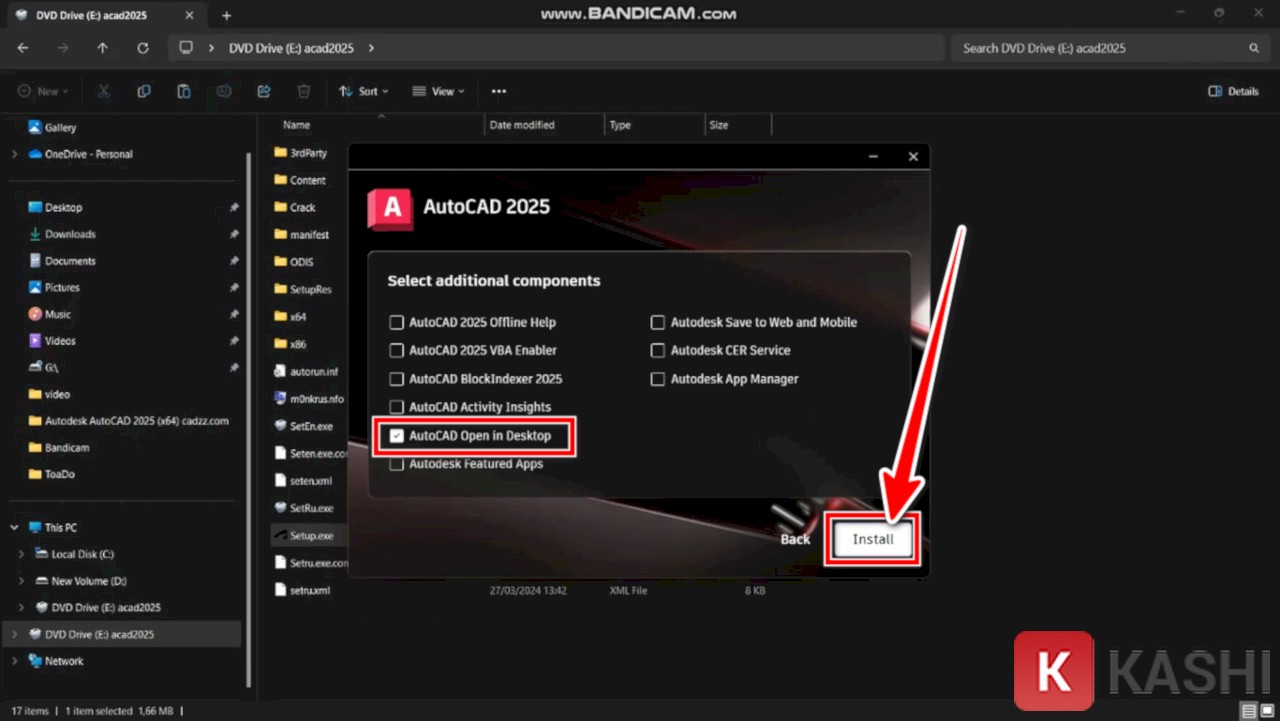
Task: Check Autodesk Save to Web and Mobile
Action: (x=658, y=322)
